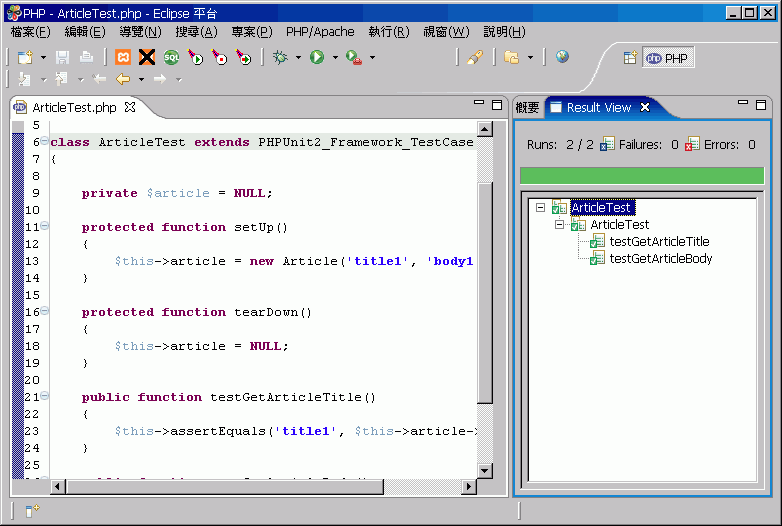The image size is (782, 526).
Task: Open the 執行(R) menu
Action: tap(389, 32)
